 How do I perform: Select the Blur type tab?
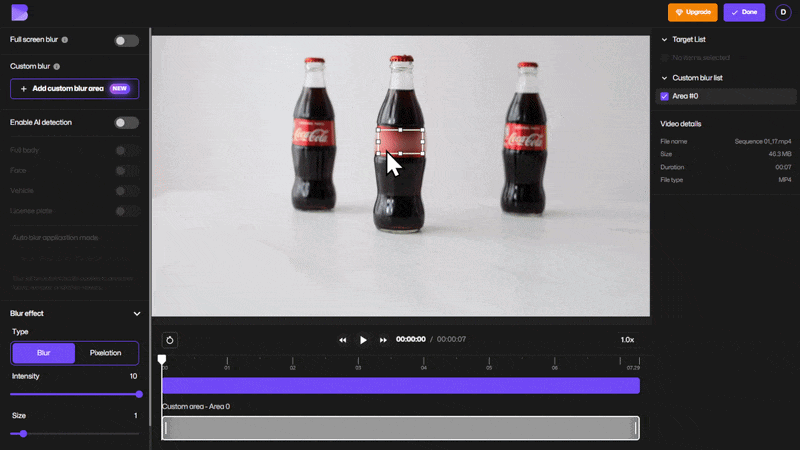pos(43,353)
